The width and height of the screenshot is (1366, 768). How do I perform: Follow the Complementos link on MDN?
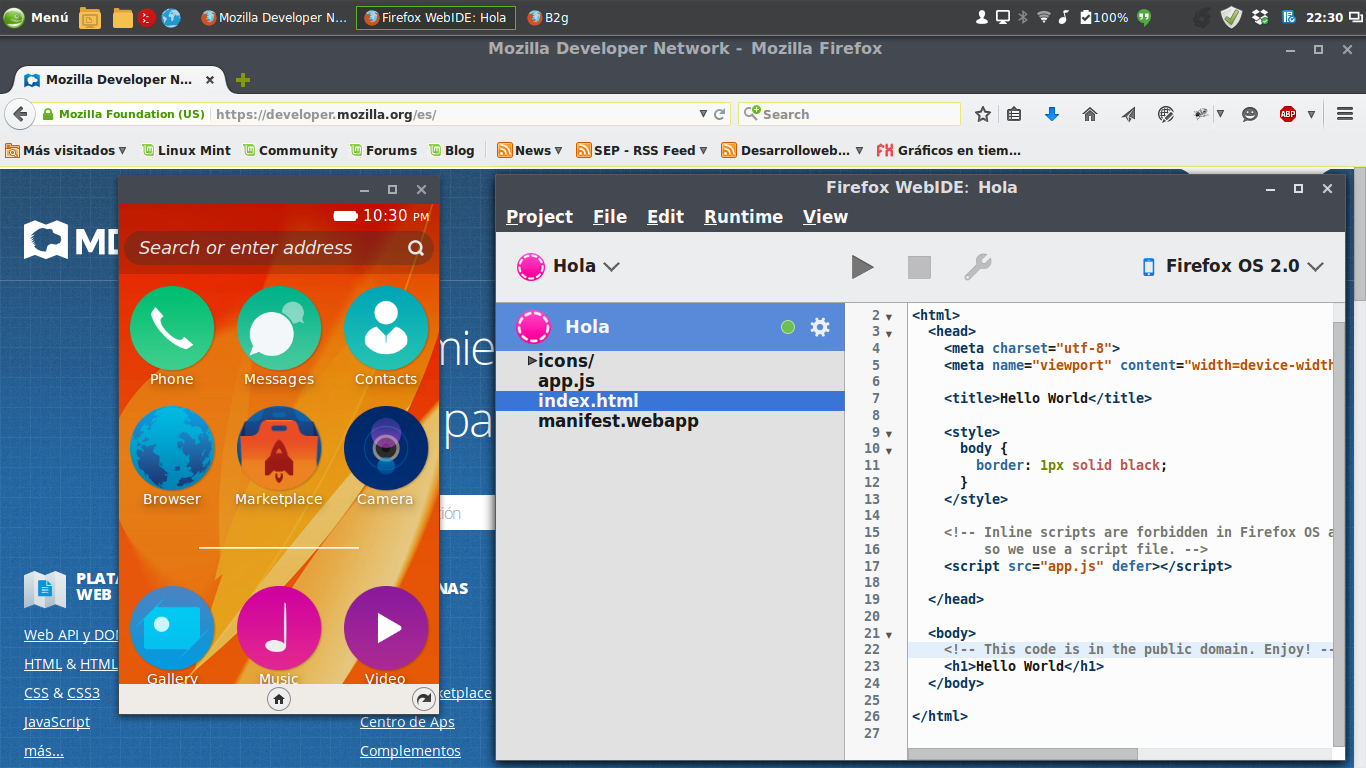point(410,751)
